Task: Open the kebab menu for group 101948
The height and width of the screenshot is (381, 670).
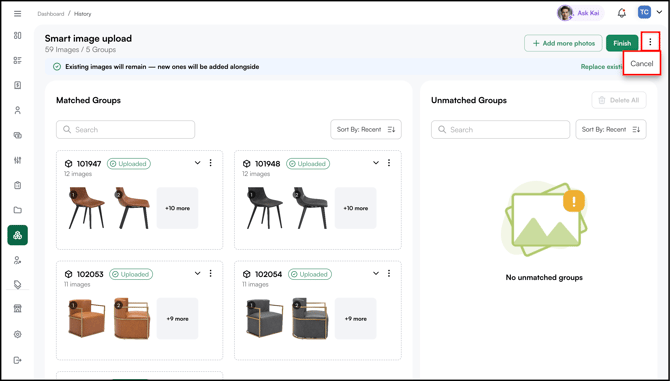Action: pos(389,163)
